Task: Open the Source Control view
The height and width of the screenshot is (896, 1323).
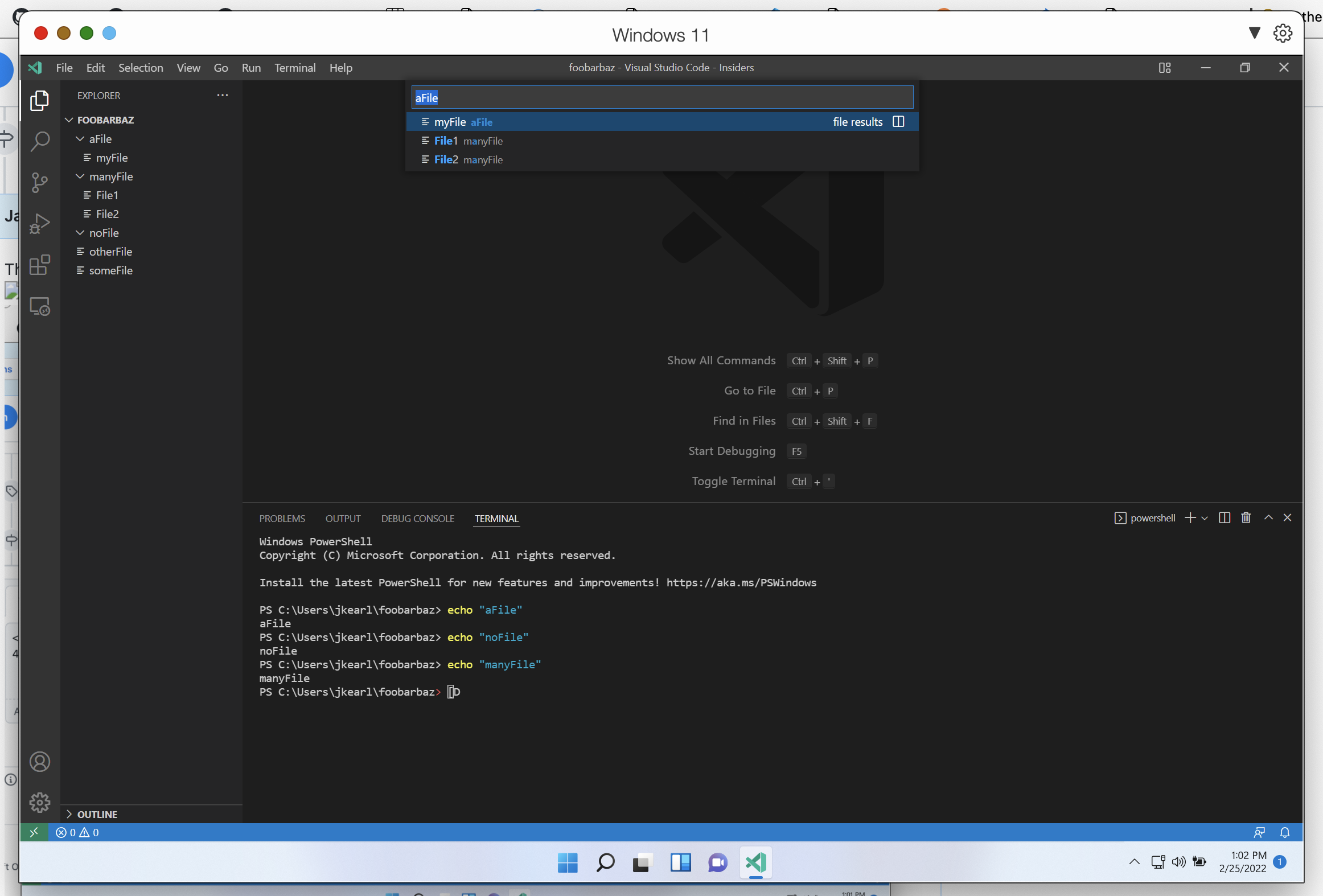Action: tap(40, 183)
